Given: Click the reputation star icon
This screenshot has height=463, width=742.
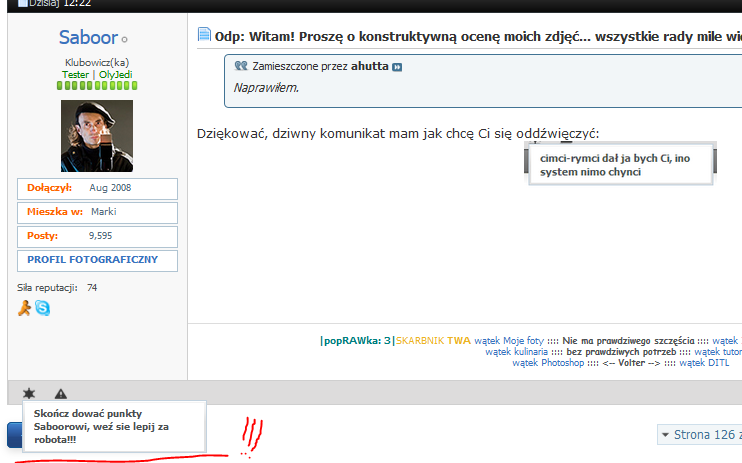Looking at the screenshot, I should [x=29, y=393].
